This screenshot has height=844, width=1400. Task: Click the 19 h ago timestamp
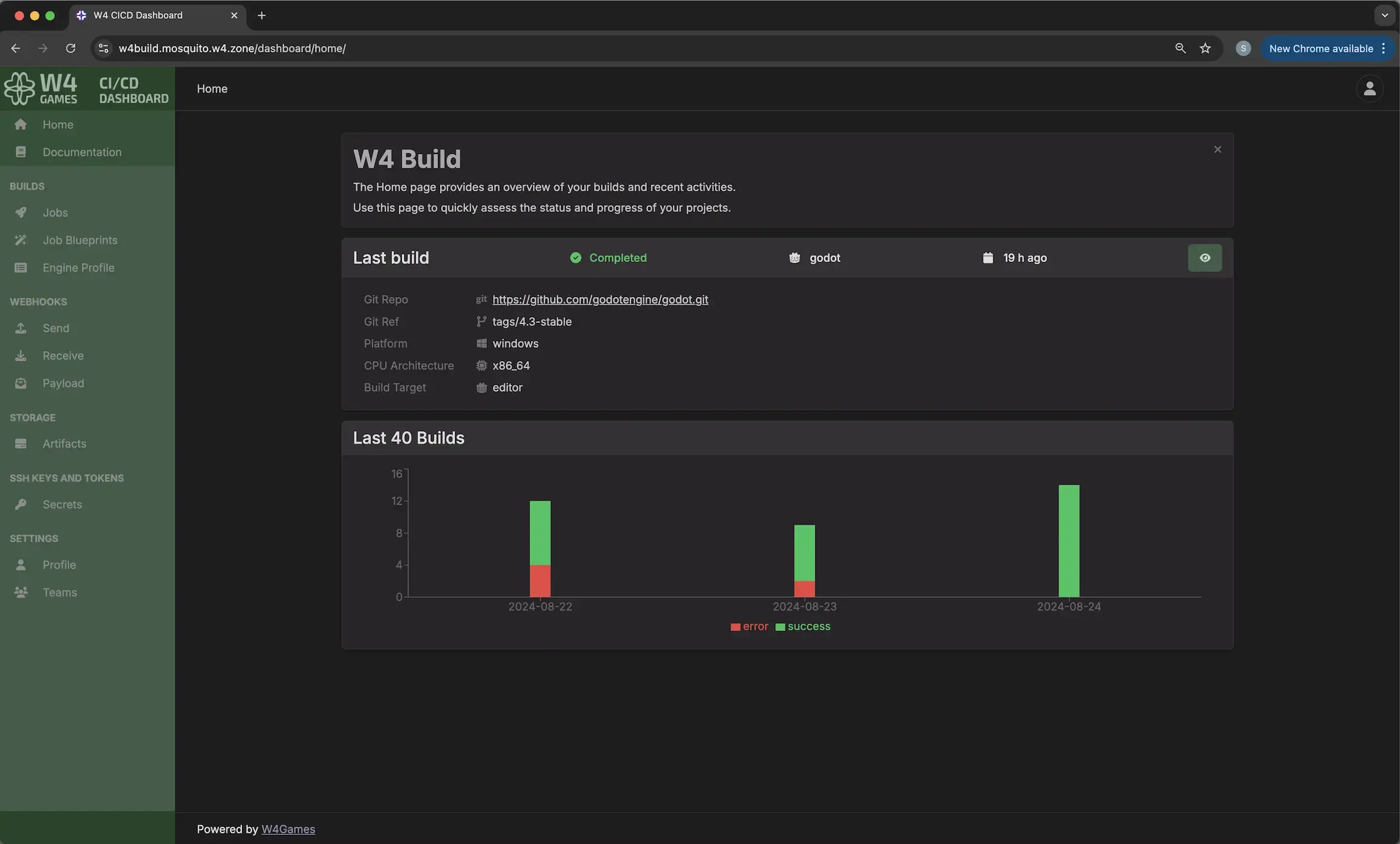click(1025, 258)
